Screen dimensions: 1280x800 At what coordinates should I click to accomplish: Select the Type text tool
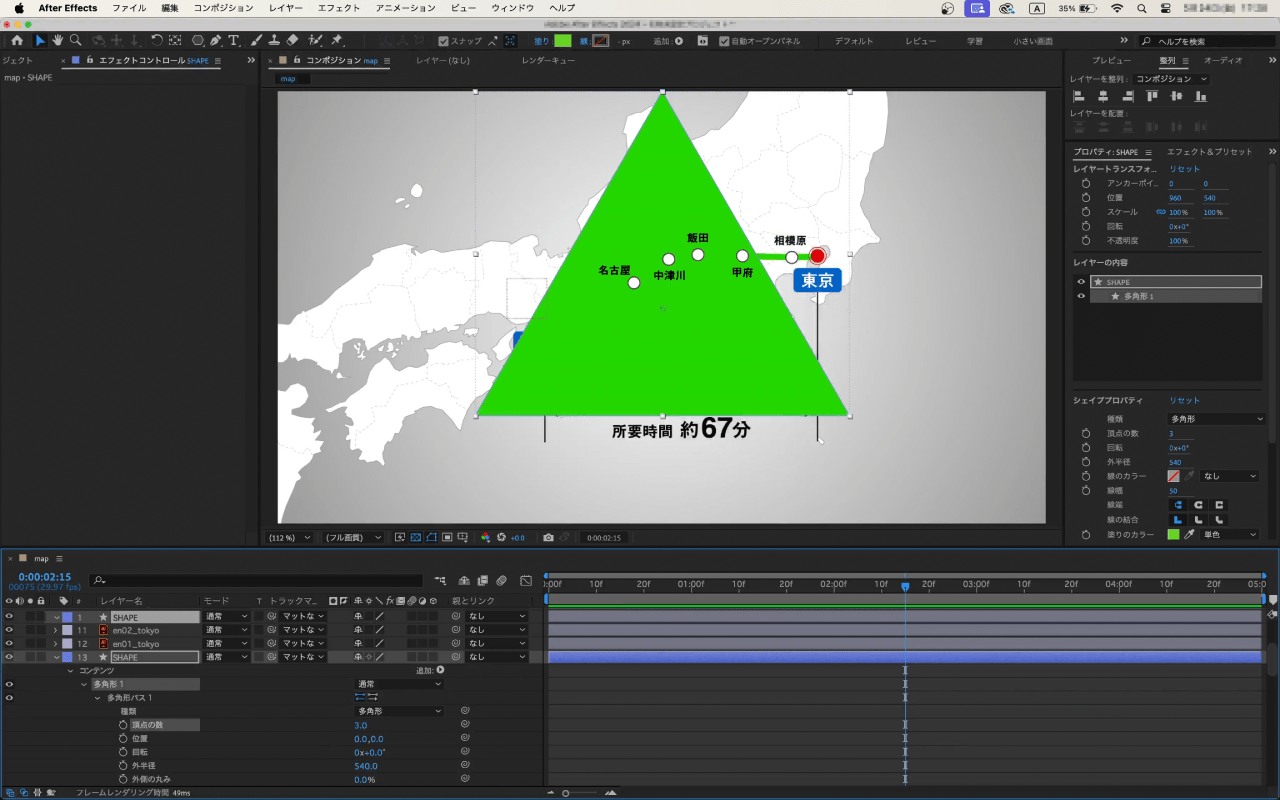tap(234, 40)
